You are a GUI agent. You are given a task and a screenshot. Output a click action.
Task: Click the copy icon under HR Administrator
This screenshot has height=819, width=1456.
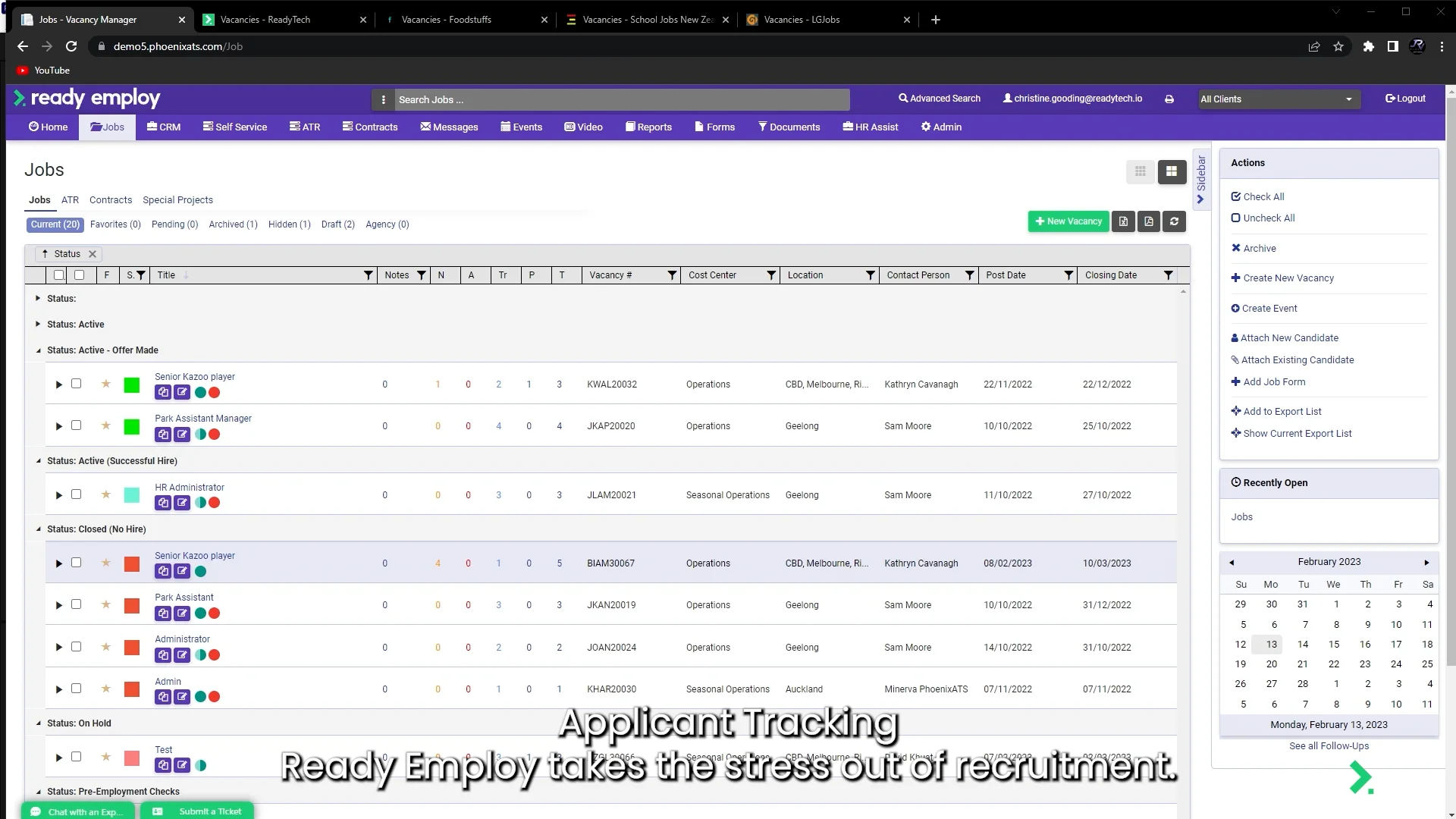[163, 503]
